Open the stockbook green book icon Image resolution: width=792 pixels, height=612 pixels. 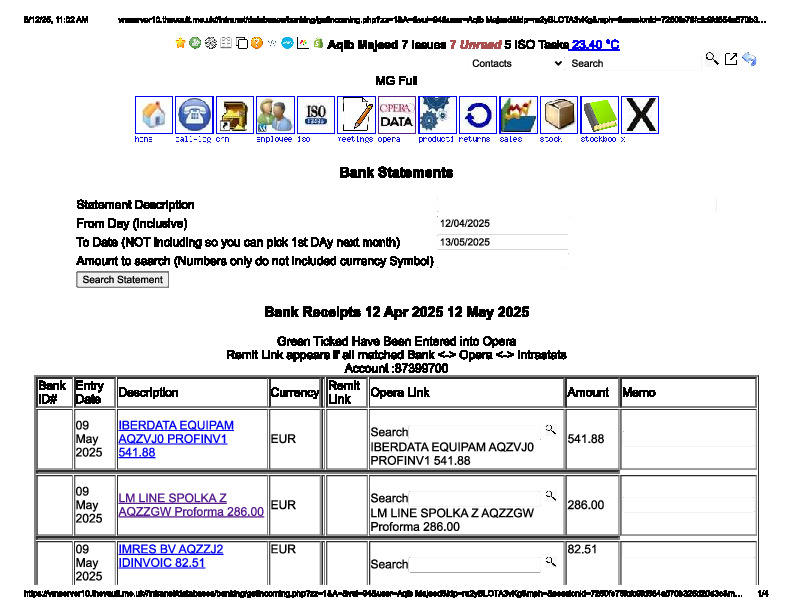click(600, 115)
